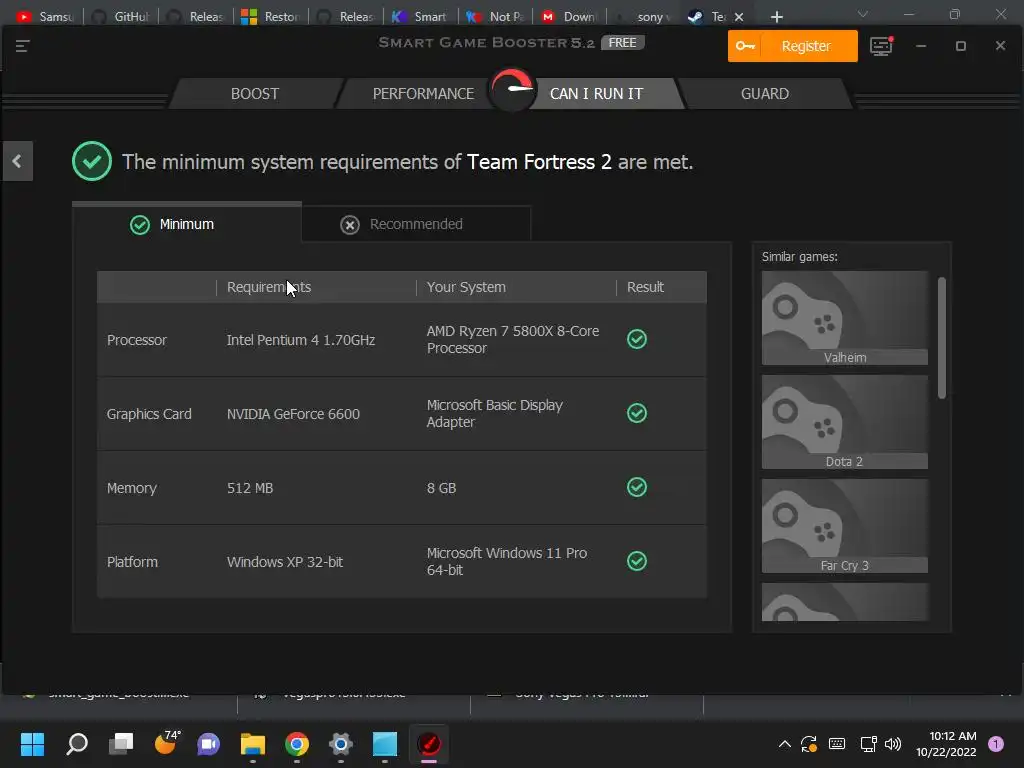Click 'AMD Ryzen 7 5800X 8-Core Processor' cell
The image size is (1024, 768).
(x=513, y=340)
